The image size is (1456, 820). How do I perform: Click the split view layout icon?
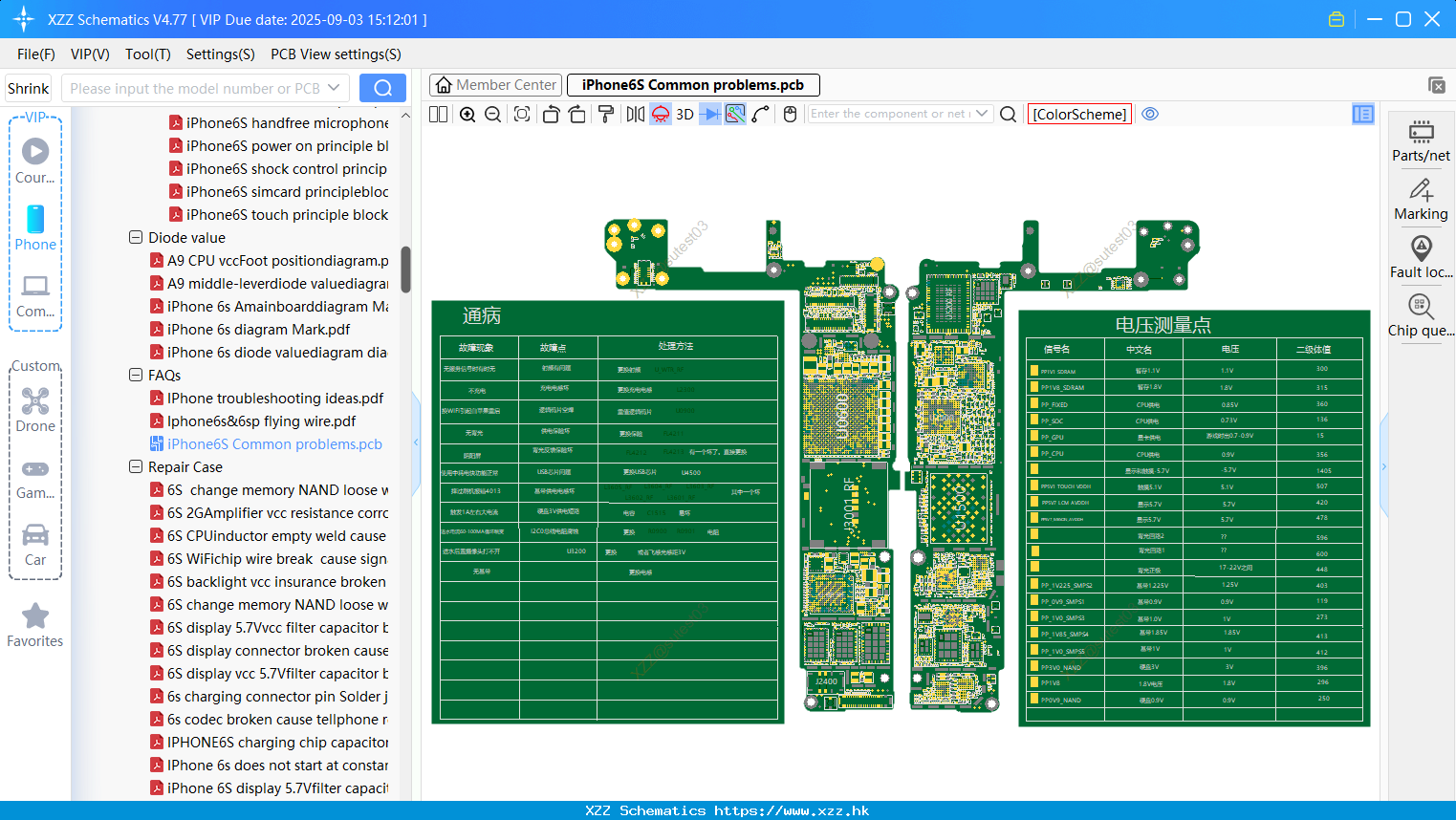click(438, 114)
